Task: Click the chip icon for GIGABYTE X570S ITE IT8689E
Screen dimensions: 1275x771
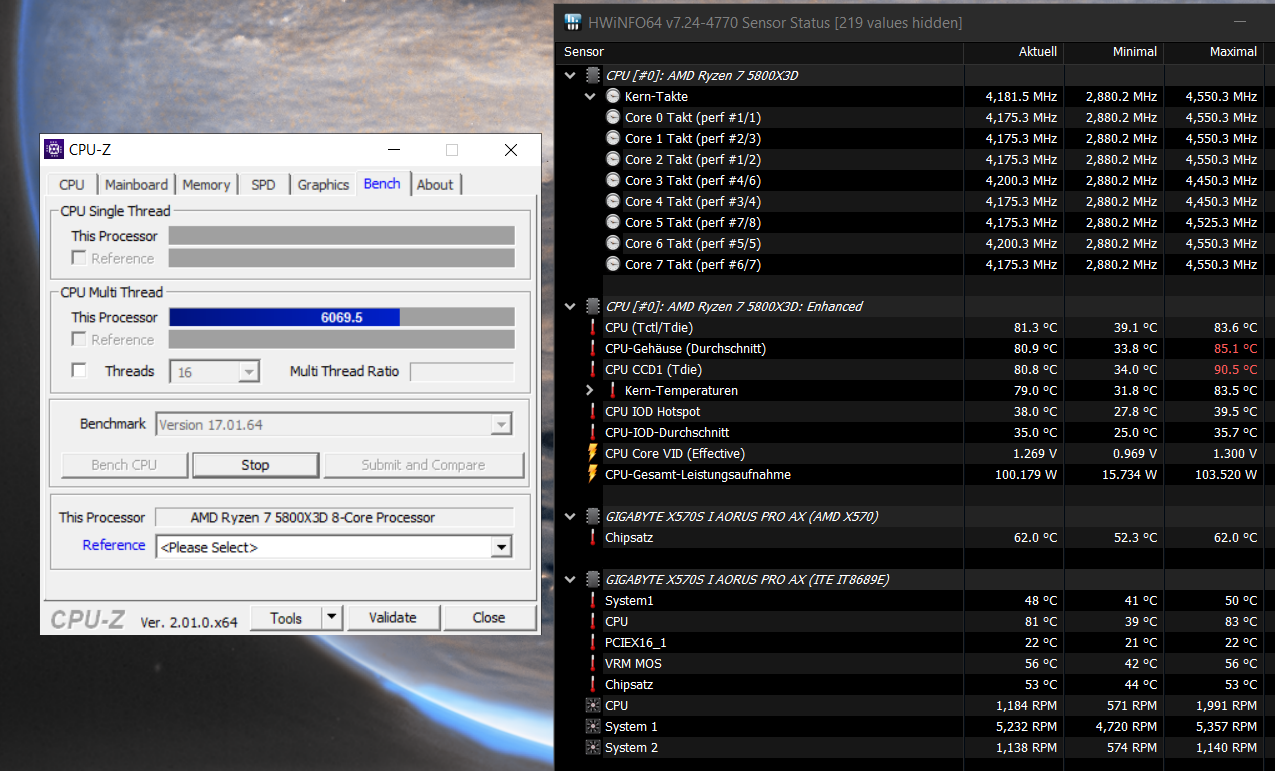Action: [593, 579]
